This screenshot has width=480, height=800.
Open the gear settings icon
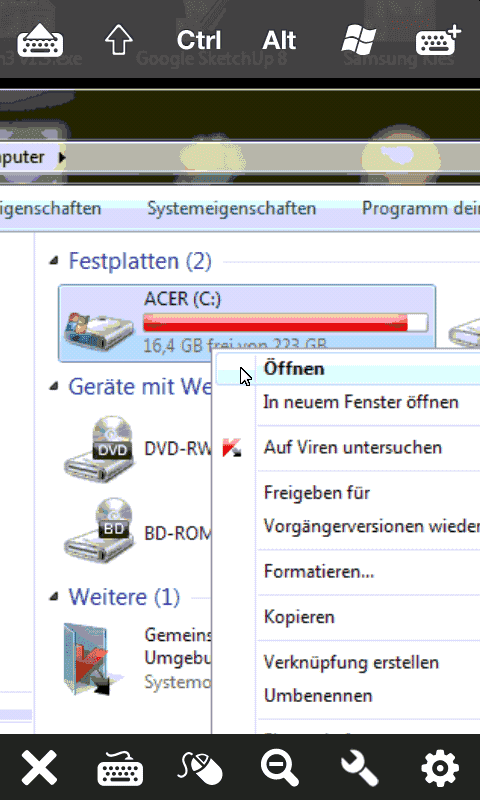tap(440, 768)
